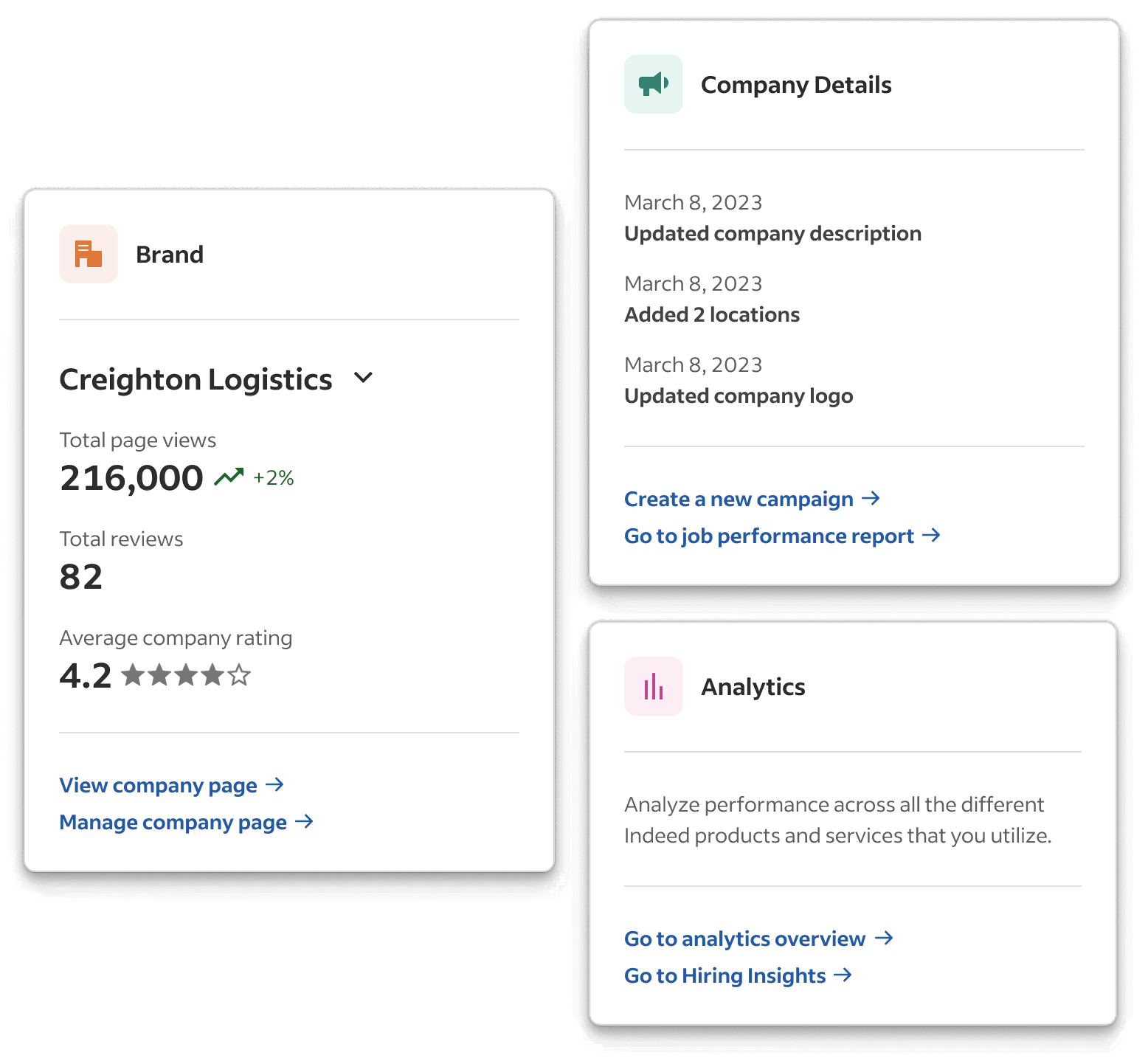The width and height of the screenshot is (1148, 1061).
Task: Click the Updated company description entry
Action: 772,233
